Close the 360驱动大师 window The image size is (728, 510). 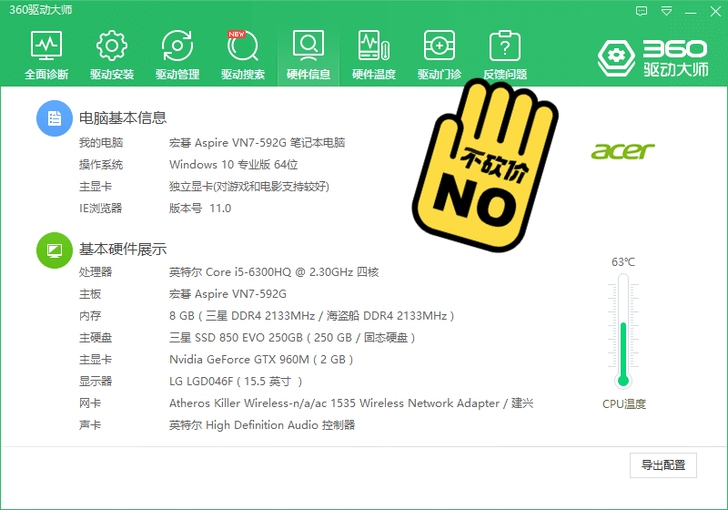tap(715, 11)
